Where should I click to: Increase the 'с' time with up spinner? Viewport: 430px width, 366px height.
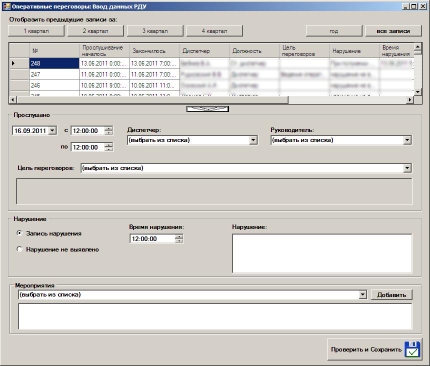point(109,128)
